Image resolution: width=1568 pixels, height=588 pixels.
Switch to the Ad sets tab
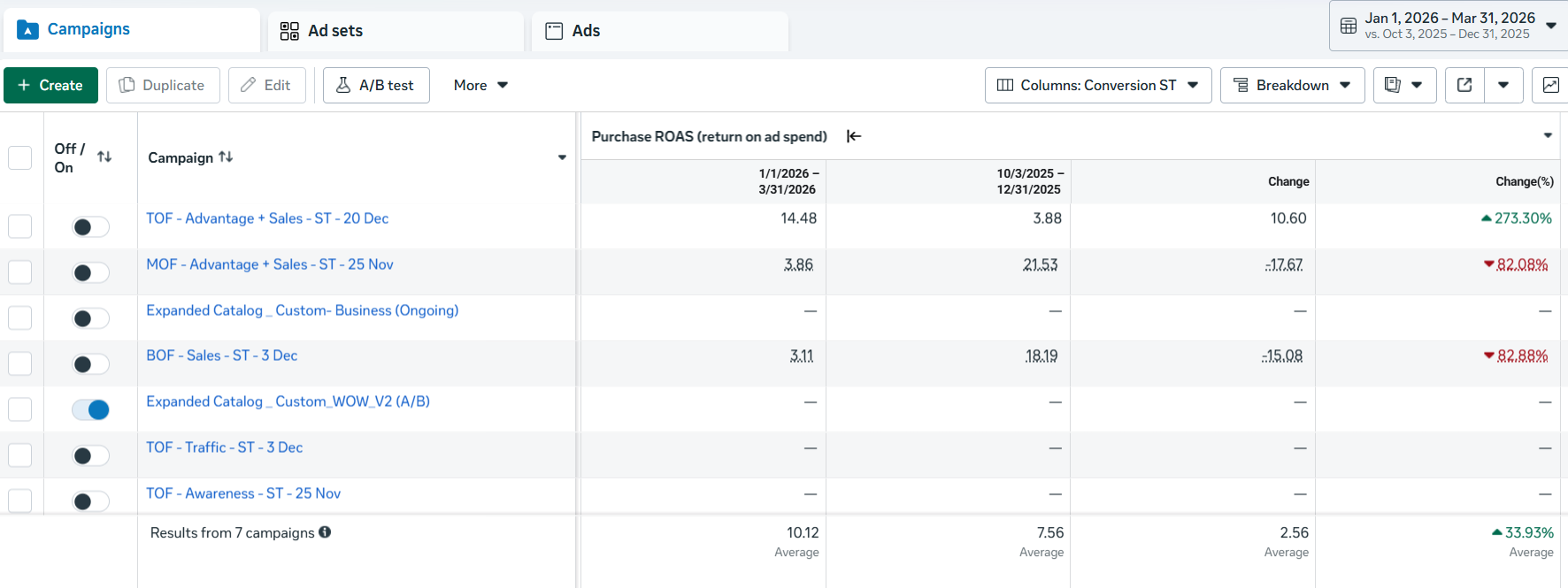pyautogui.click(x=396, y=31)
